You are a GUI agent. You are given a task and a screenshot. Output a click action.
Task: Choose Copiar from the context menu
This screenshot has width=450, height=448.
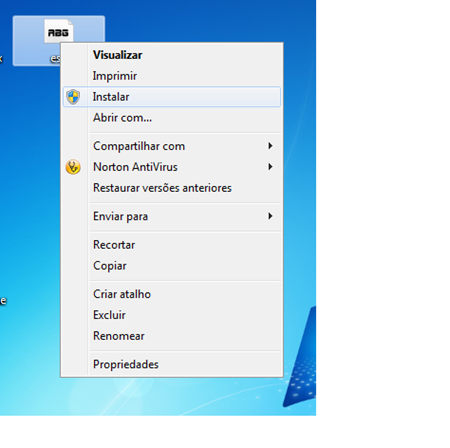172,266
